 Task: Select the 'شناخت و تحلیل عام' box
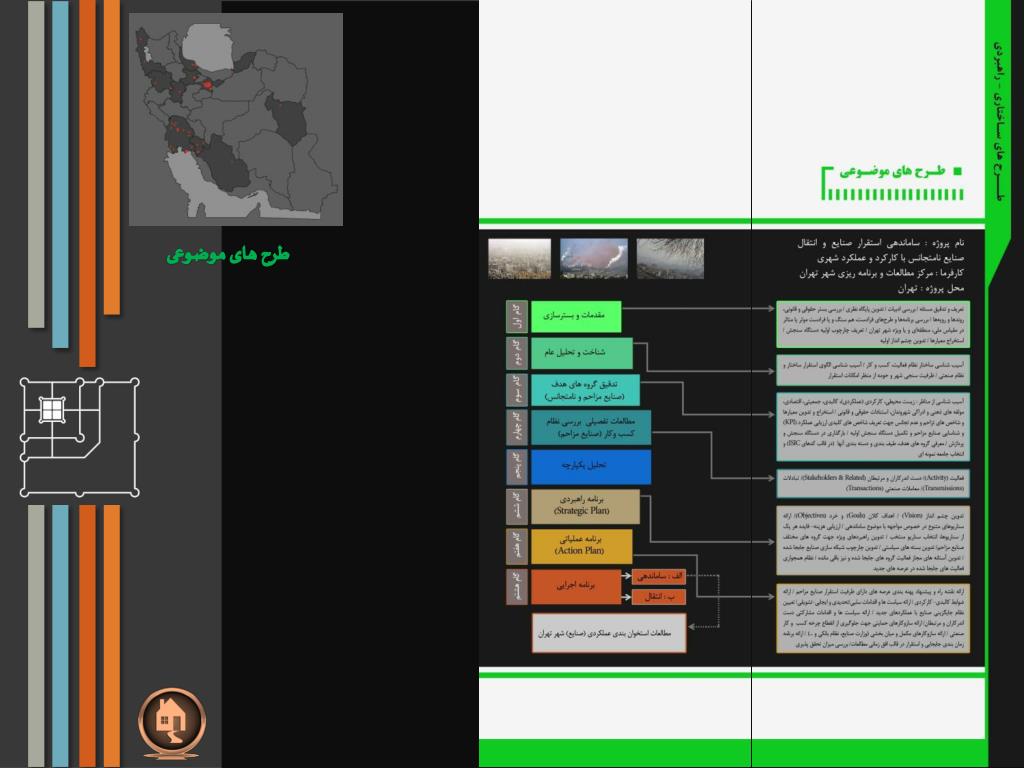point(581,353)
